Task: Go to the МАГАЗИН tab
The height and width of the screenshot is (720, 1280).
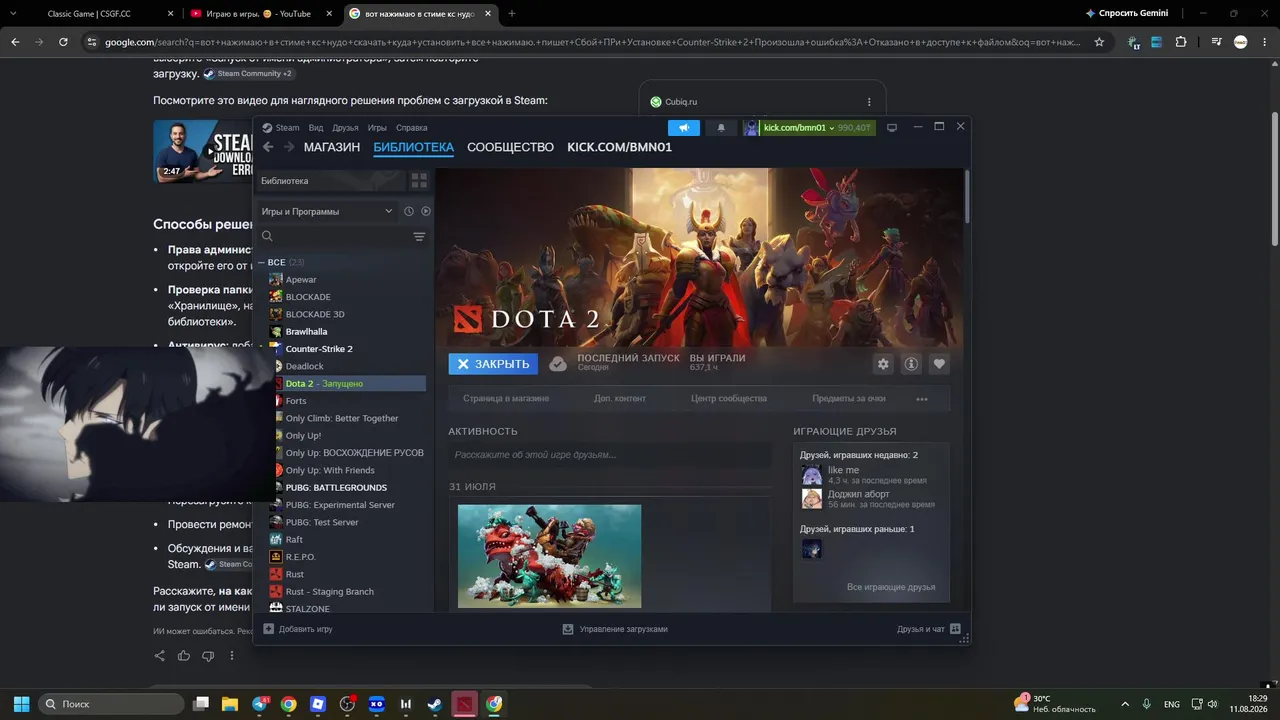Action: (332, 147)
